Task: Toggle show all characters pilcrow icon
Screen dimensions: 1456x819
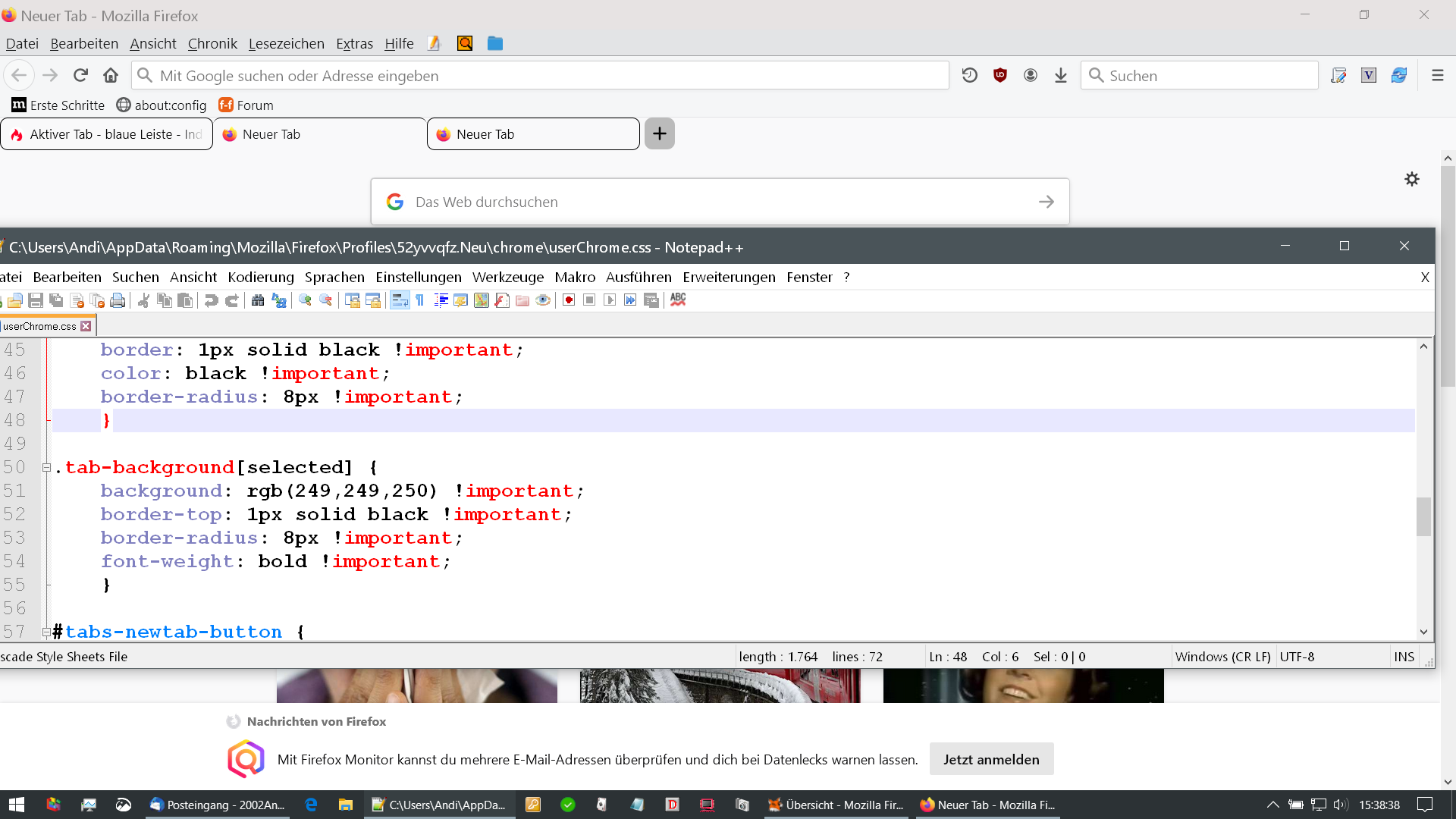Action: (420, 300)
